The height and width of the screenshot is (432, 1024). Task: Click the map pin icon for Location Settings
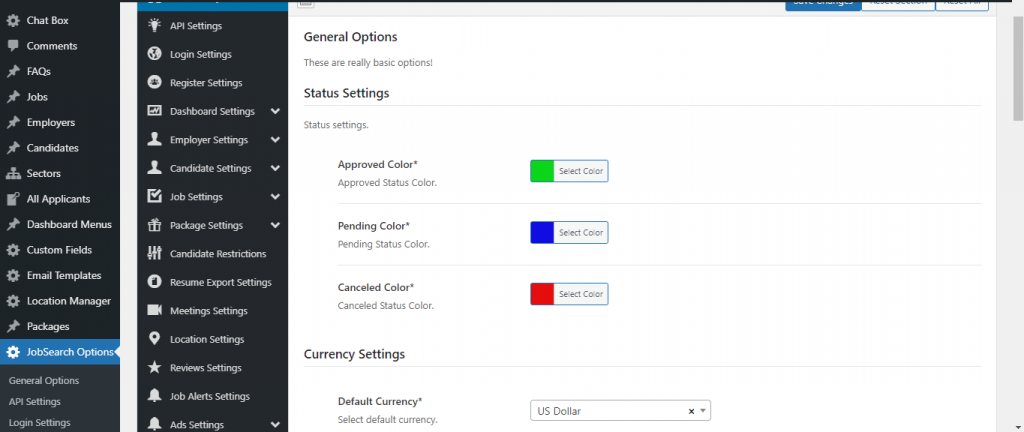(155, 339)
